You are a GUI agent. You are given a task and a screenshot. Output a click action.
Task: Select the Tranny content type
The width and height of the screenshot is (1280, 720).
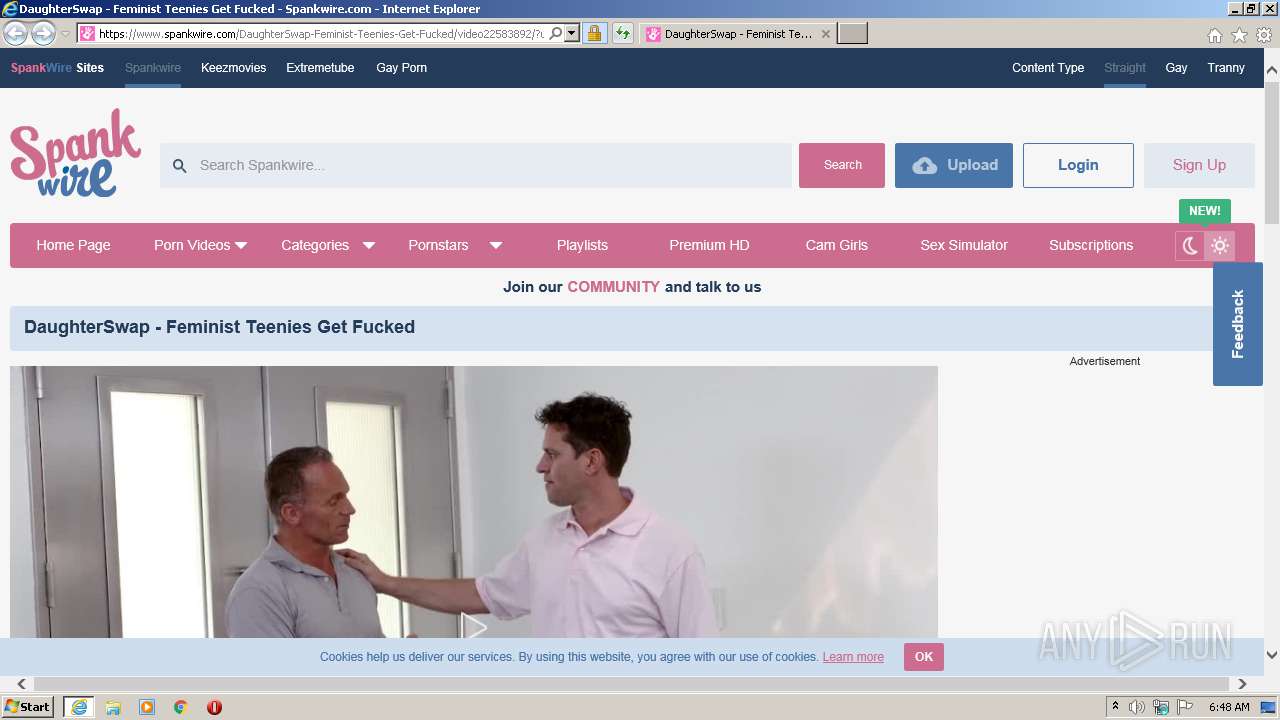(x=1226, y=68)
